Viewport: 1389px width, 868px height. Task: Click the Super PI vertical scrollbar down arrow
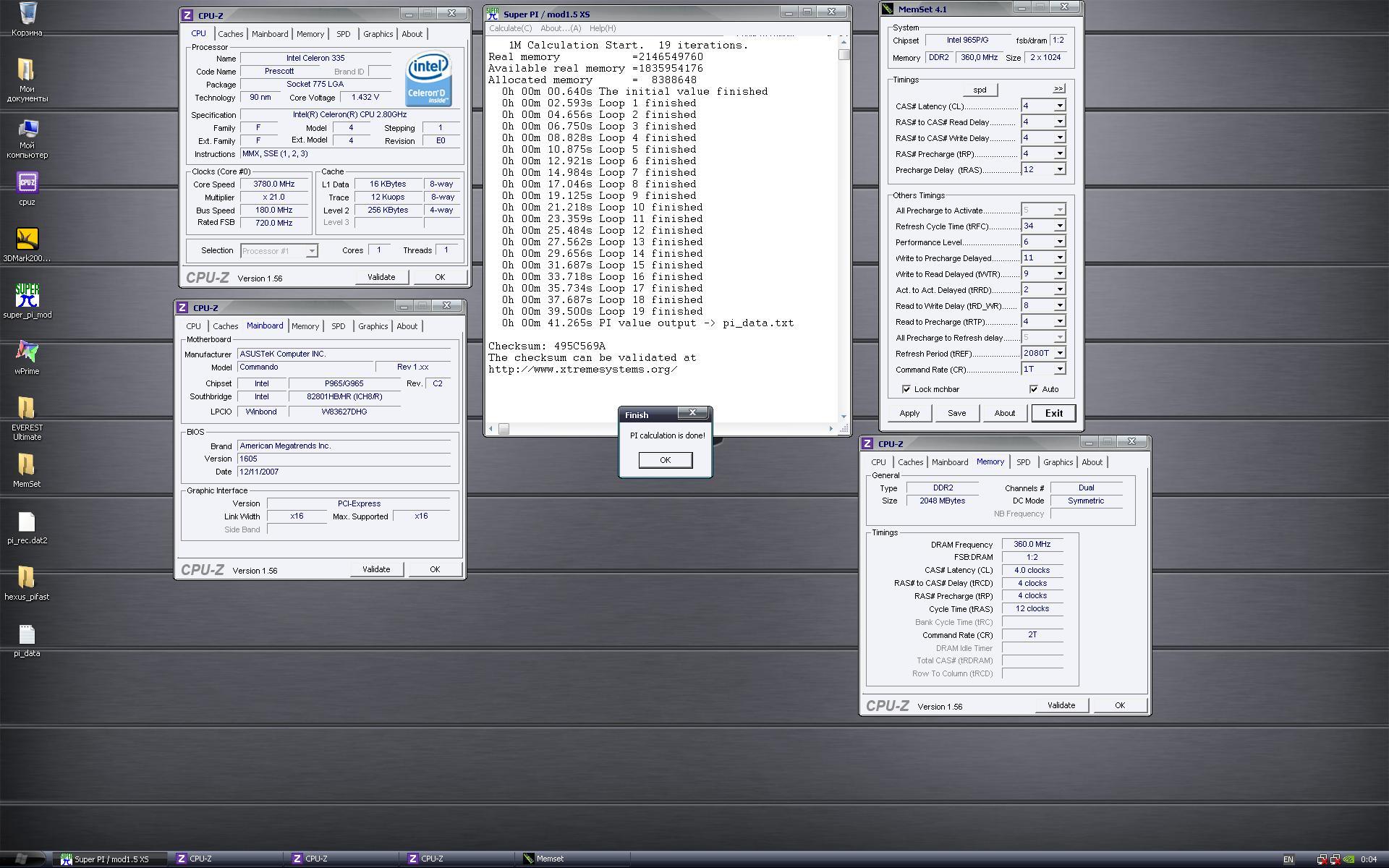click(844, 417)
